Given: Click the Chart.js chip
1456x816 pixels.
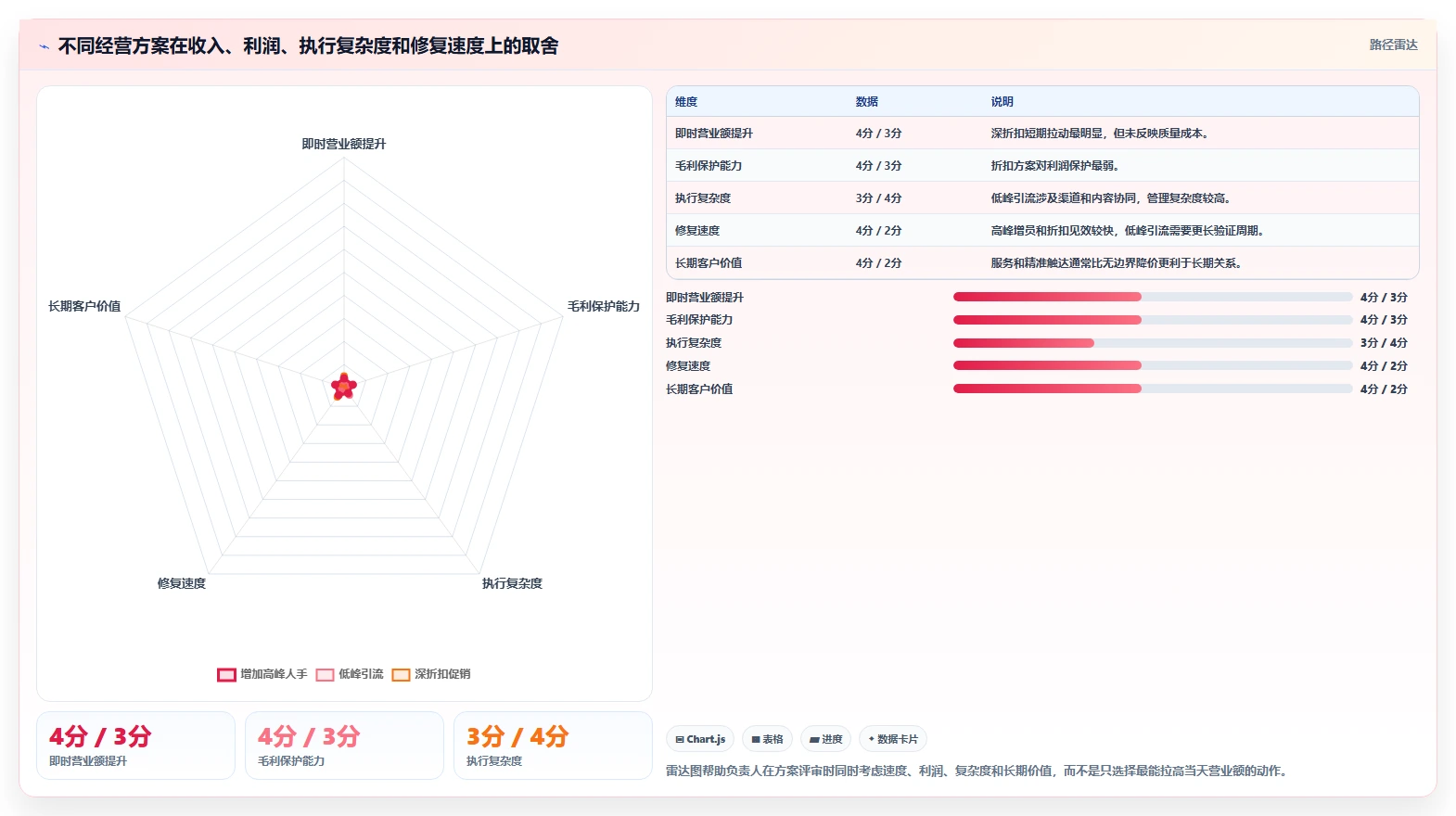Looking at the screenshot, I should pyautogui.click(x=700, y=739).
